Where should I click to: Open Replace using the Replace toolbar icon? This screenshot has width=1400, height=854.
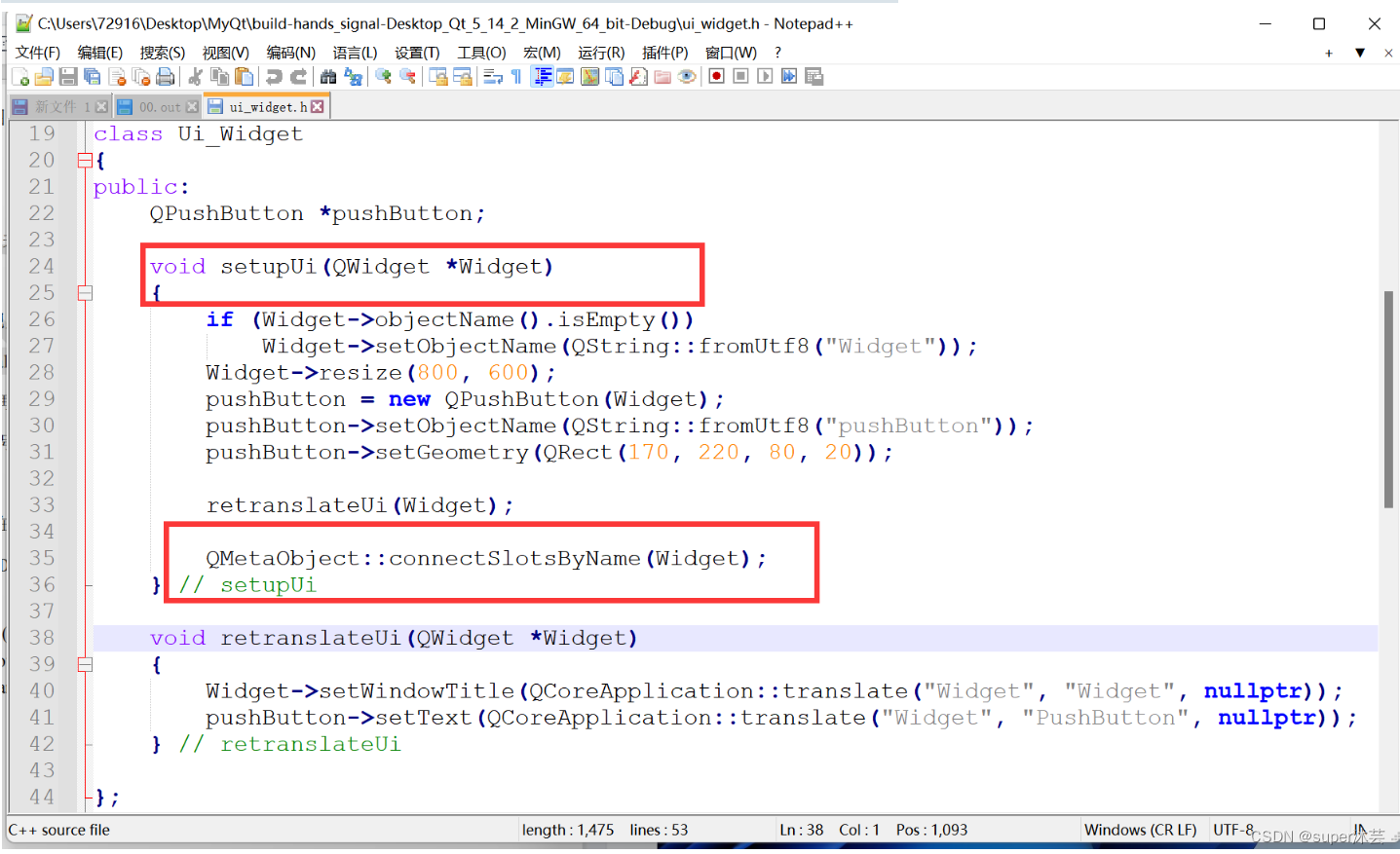pyautogui.click(x=353, y=77)
